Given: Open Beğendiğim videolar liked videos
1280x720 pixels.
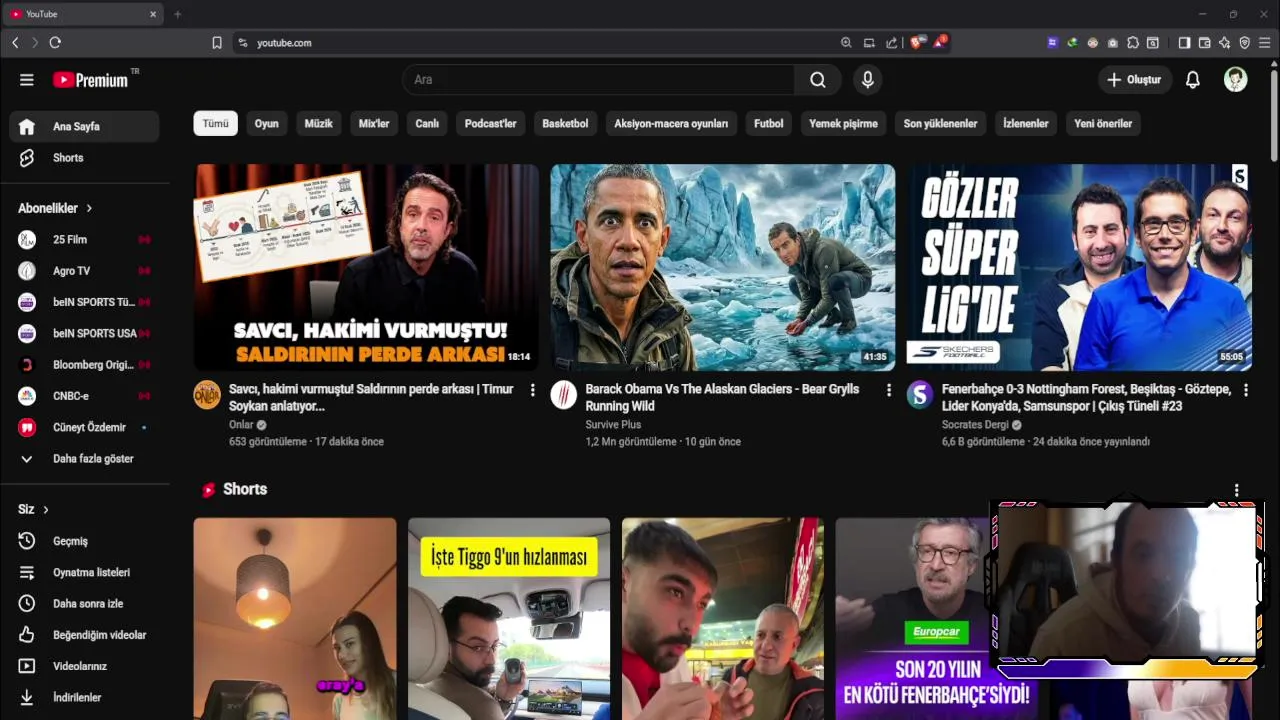Looking at the screenshot, I should click(x=84, y=635).
